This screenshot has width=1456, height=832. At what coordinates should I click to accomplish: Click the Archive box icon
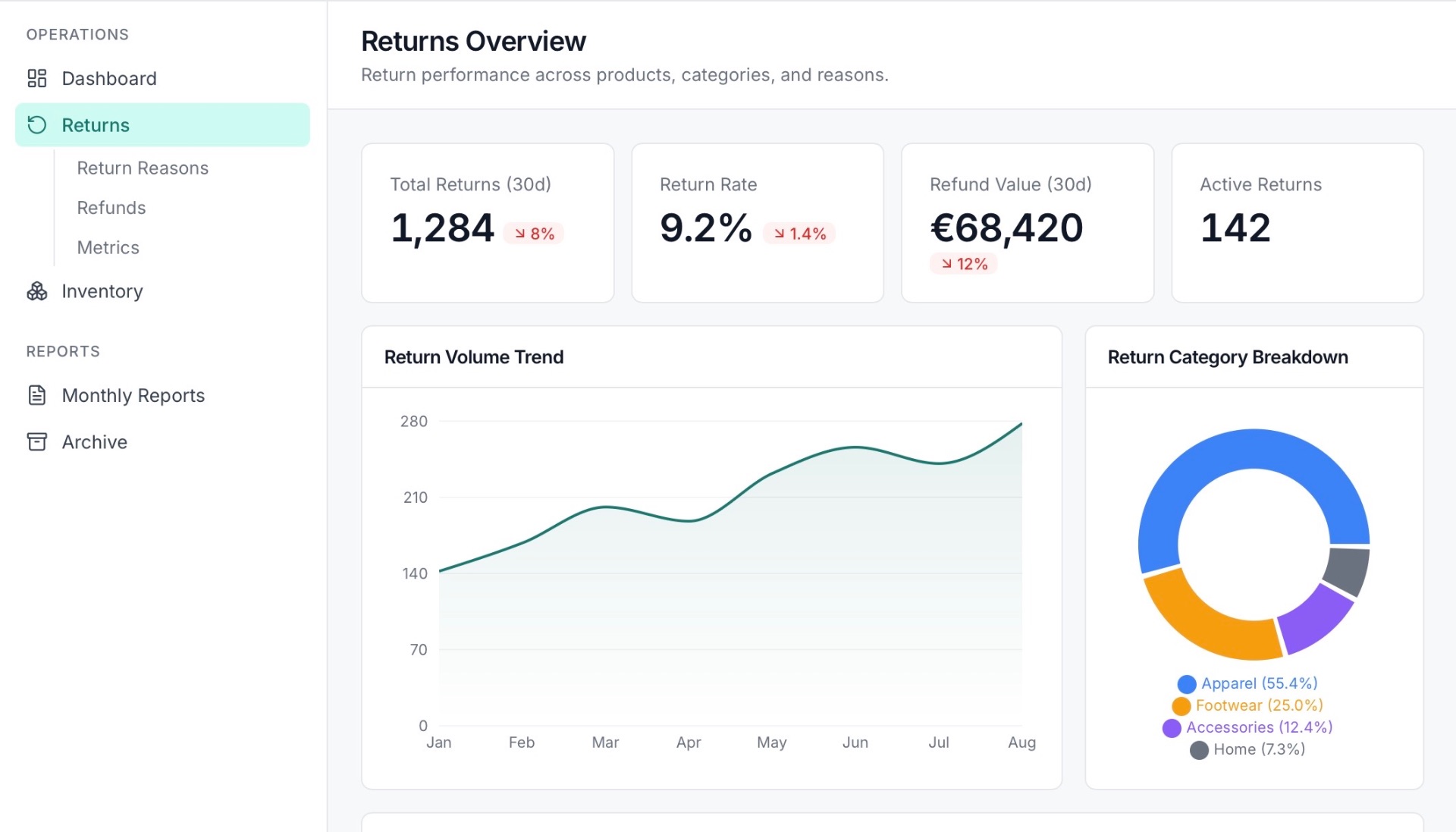36,441
